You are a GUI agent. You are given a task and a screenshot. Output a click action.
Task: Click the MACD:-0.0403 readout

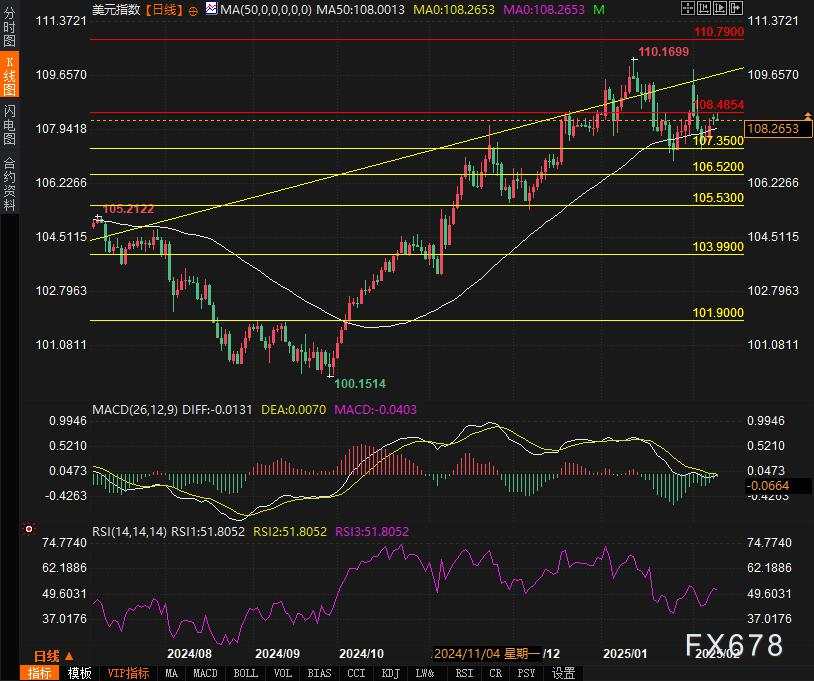[x=375, y=410]
